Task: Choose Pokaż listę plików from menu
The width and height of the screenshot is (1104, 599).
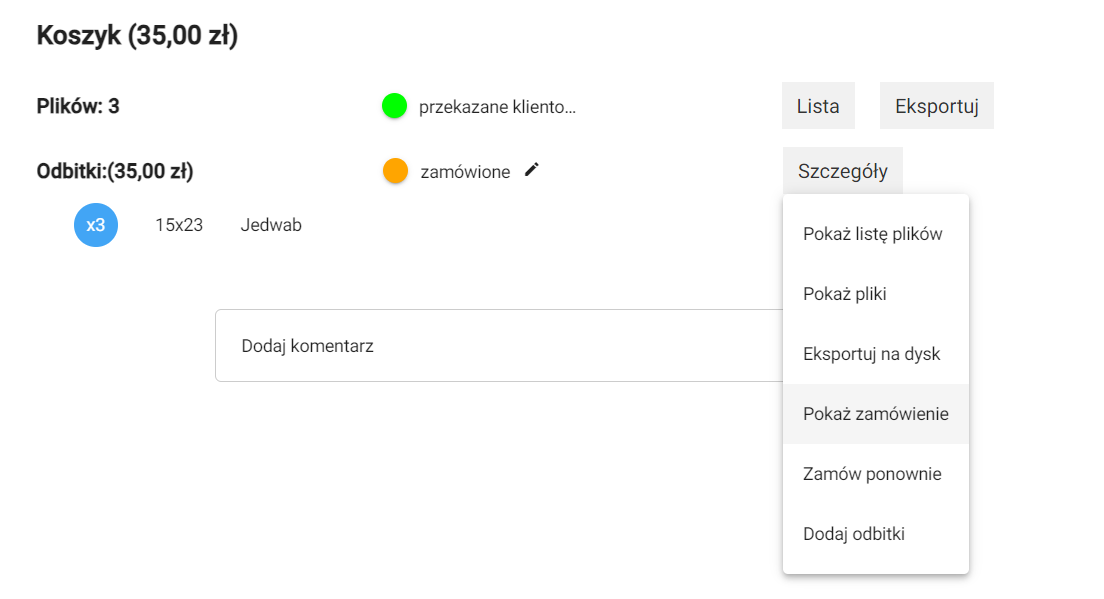Action: point(873,234)
